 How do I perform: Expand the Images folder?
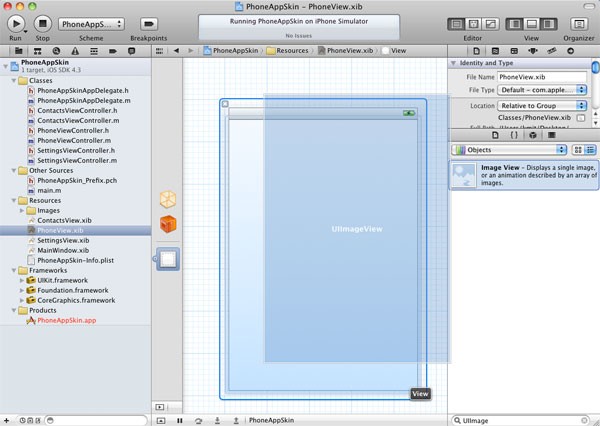click(x=22, y=211)
